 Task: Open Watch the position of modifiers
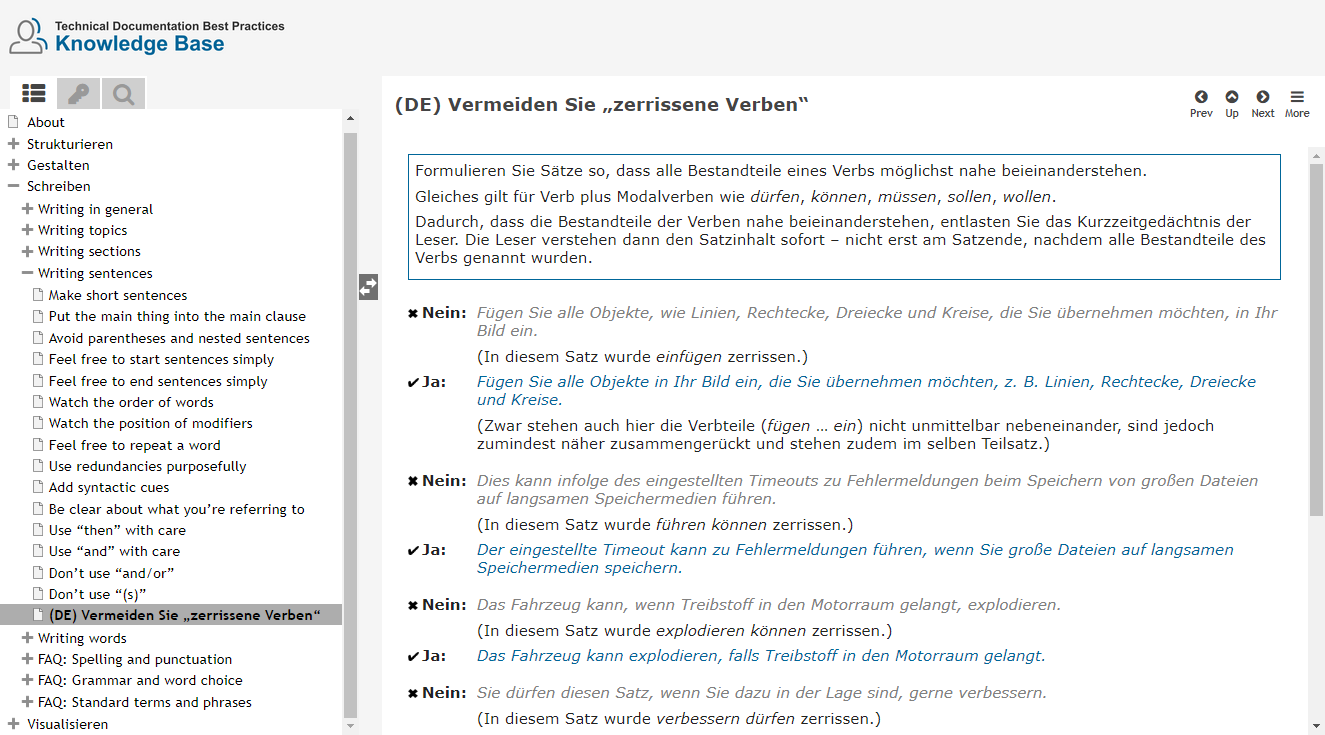pyautogui.click(x=151, y=423)
